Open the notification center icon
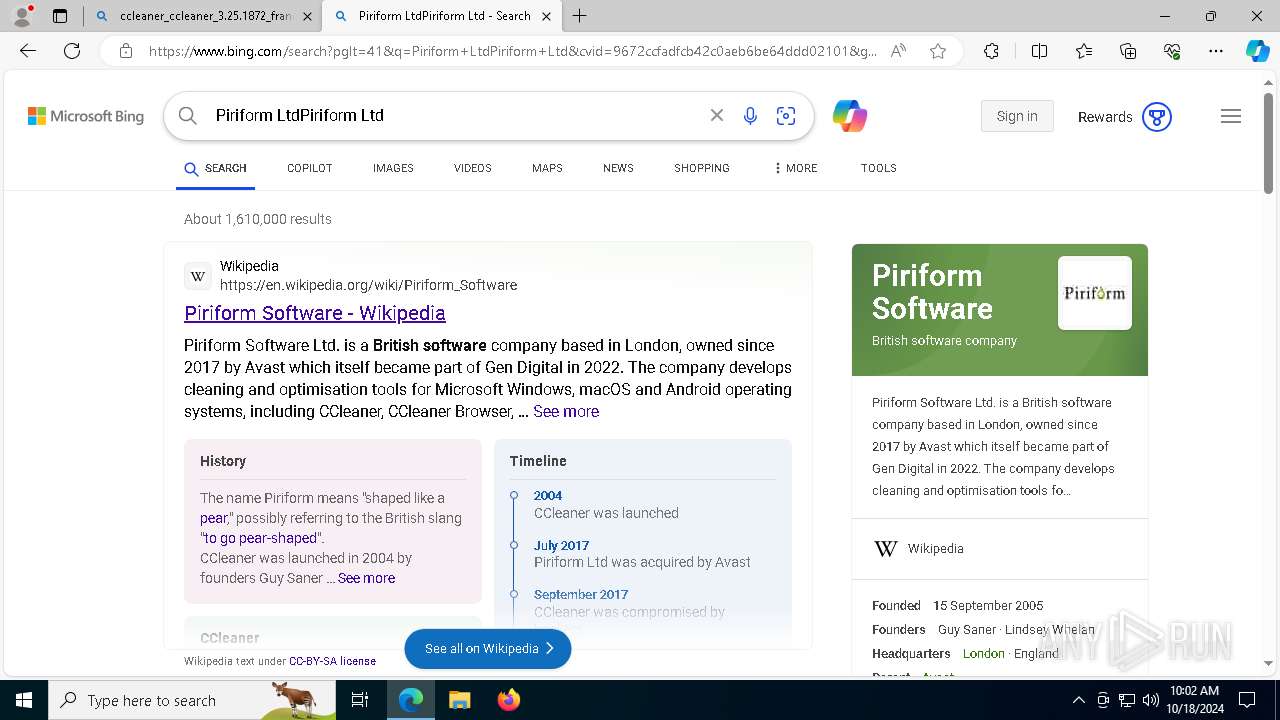The width and height of the screenshot is (1280, 720). click(1247, 700)
